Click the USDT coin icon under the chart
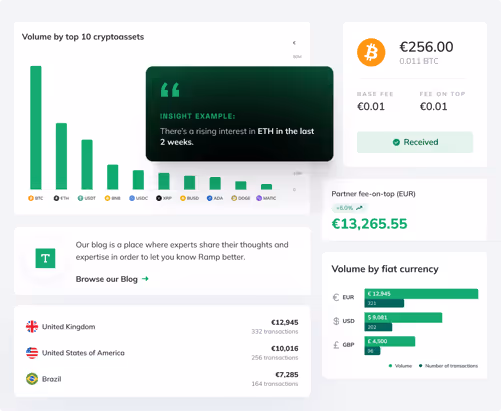This screenshot has height=411, width=501. [x=80, y=198]
